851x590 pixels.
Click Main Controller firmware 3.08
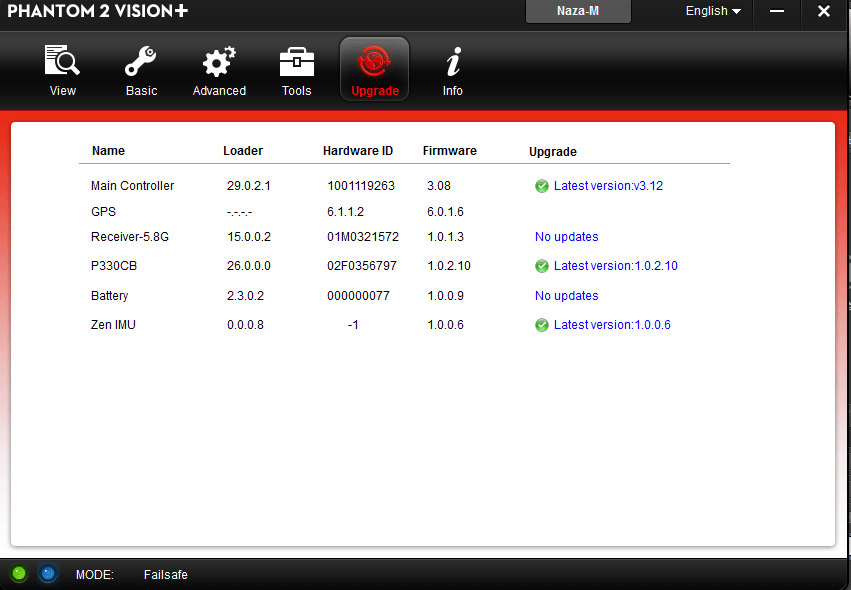439,186
